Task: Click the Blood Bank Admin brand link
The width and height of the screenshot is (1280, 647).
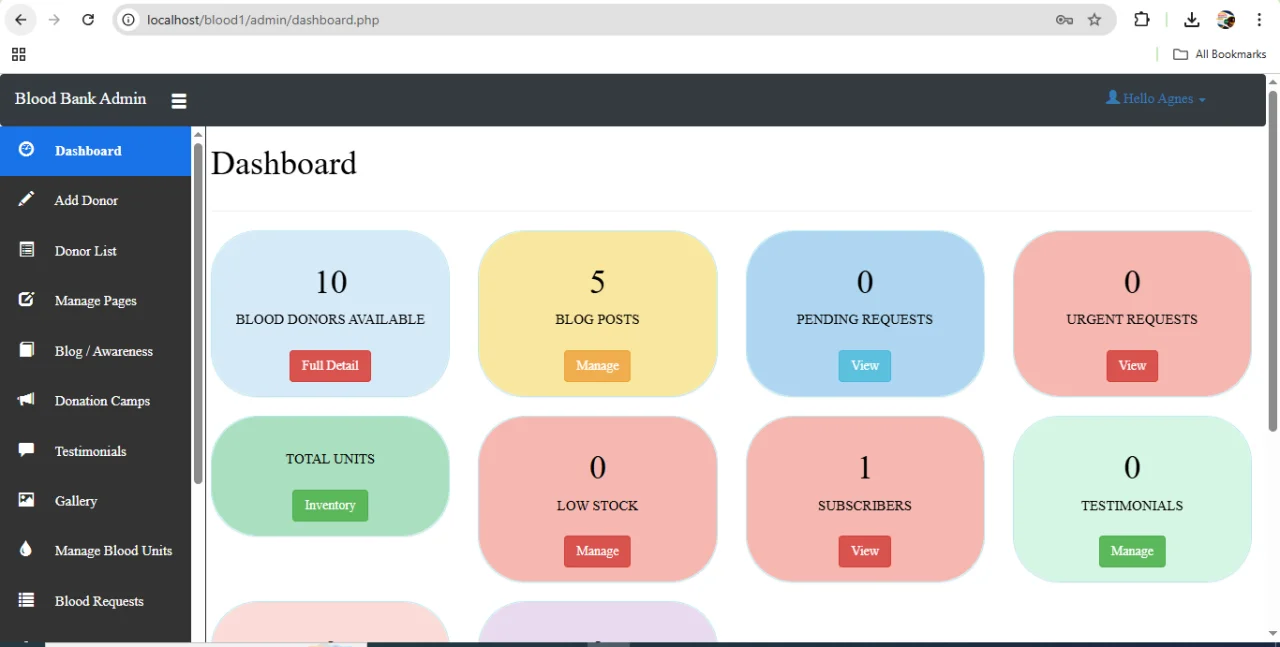Action: (x=80, y=98)
